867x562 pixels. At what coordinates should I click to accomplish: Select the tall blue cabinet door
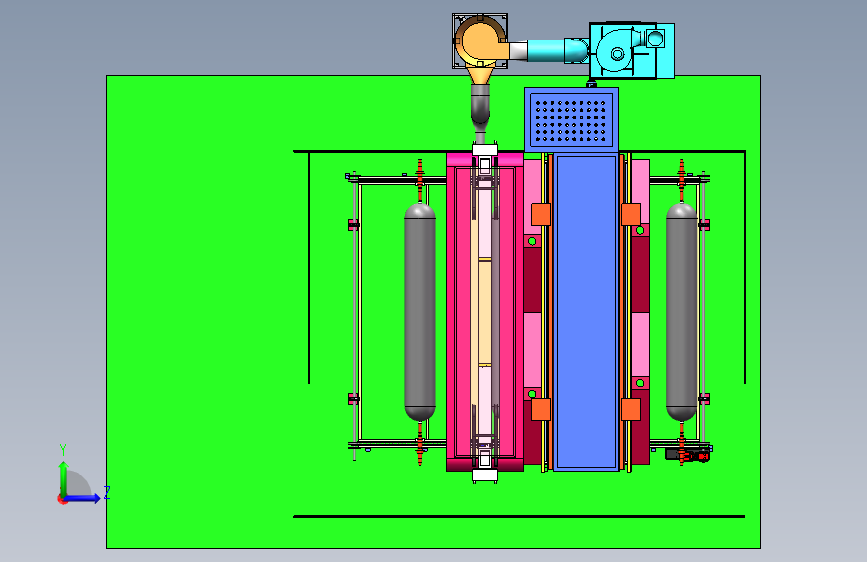point(586,313)
